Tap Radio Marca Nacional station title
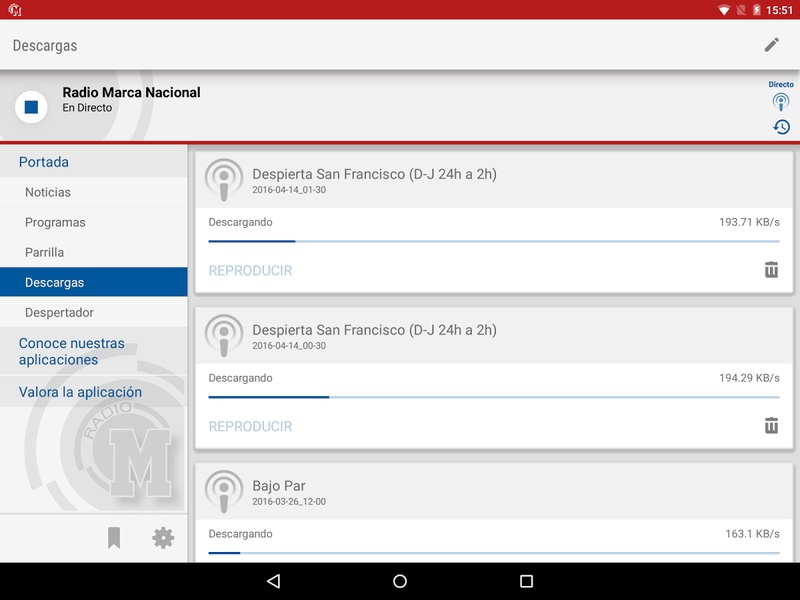 131,92
